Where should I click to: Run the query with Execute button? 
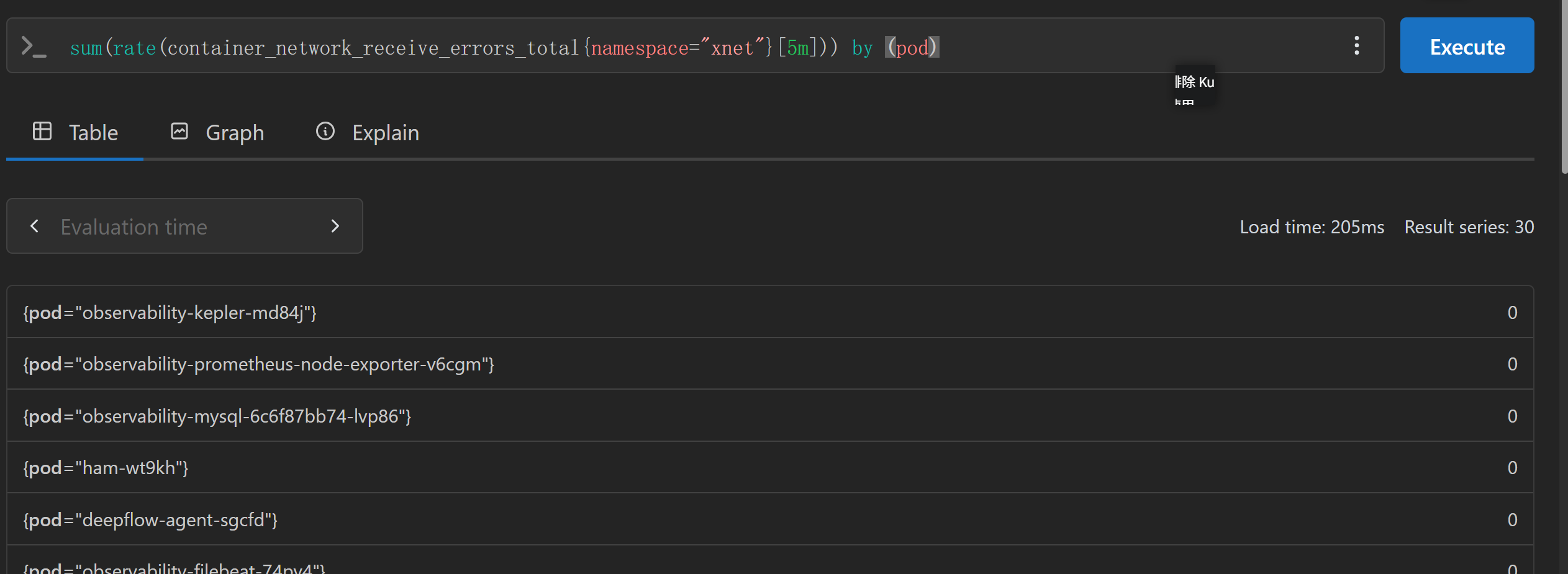(x=1467, y=45)
